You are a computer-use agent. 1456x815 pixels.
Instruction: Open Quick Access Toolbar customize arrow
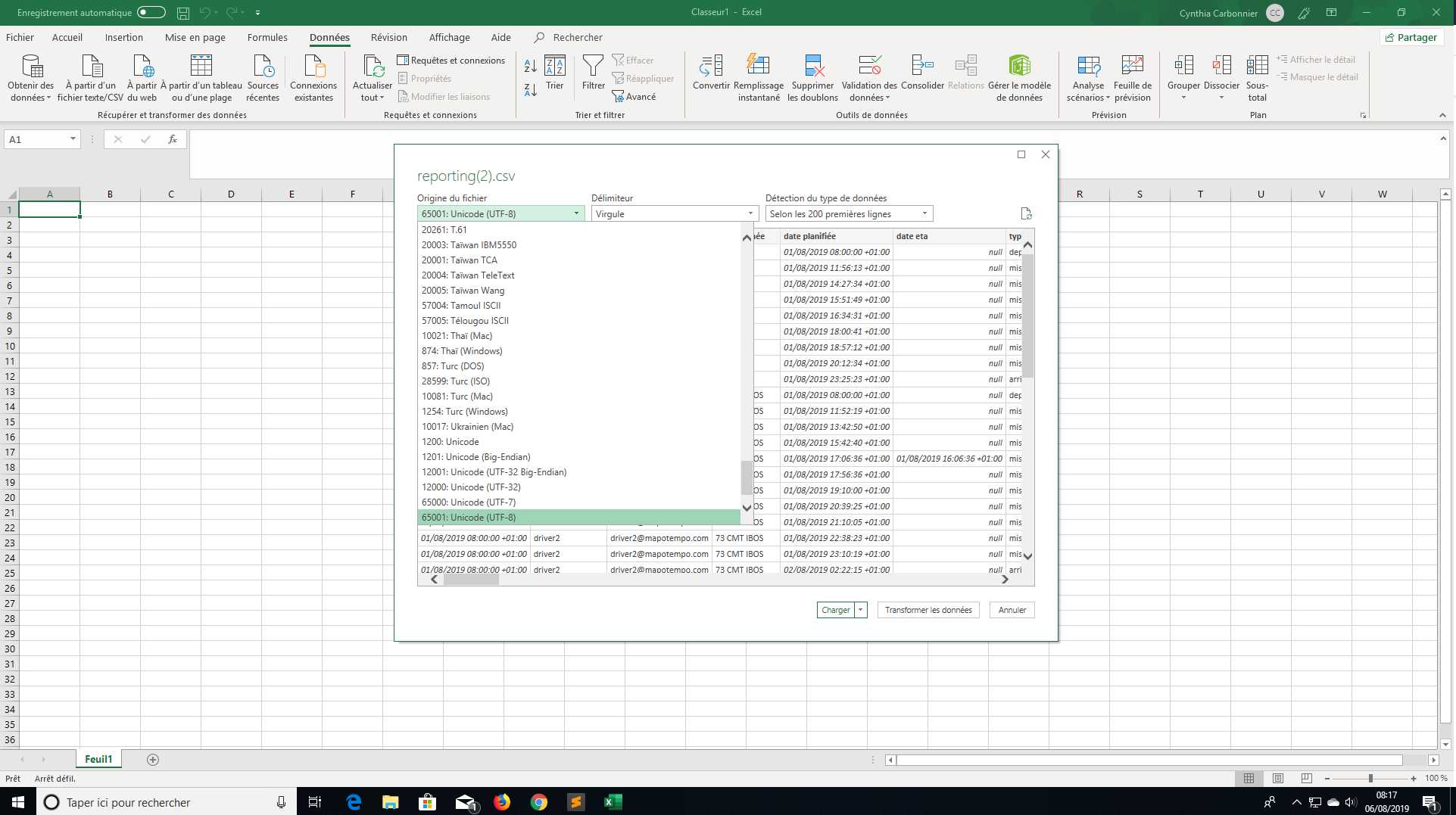tap(257, 13)
